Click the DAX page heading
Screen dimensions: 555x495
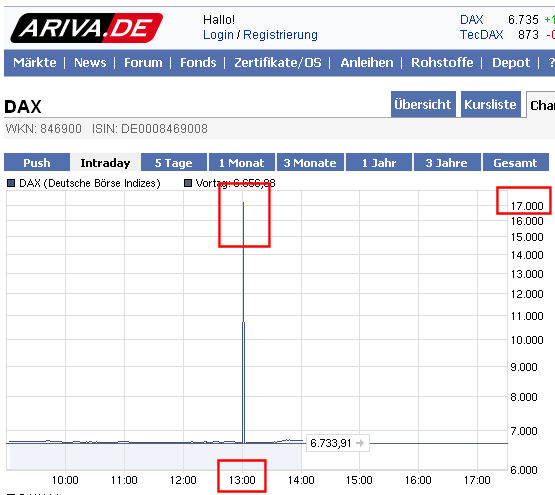[23, 107]
